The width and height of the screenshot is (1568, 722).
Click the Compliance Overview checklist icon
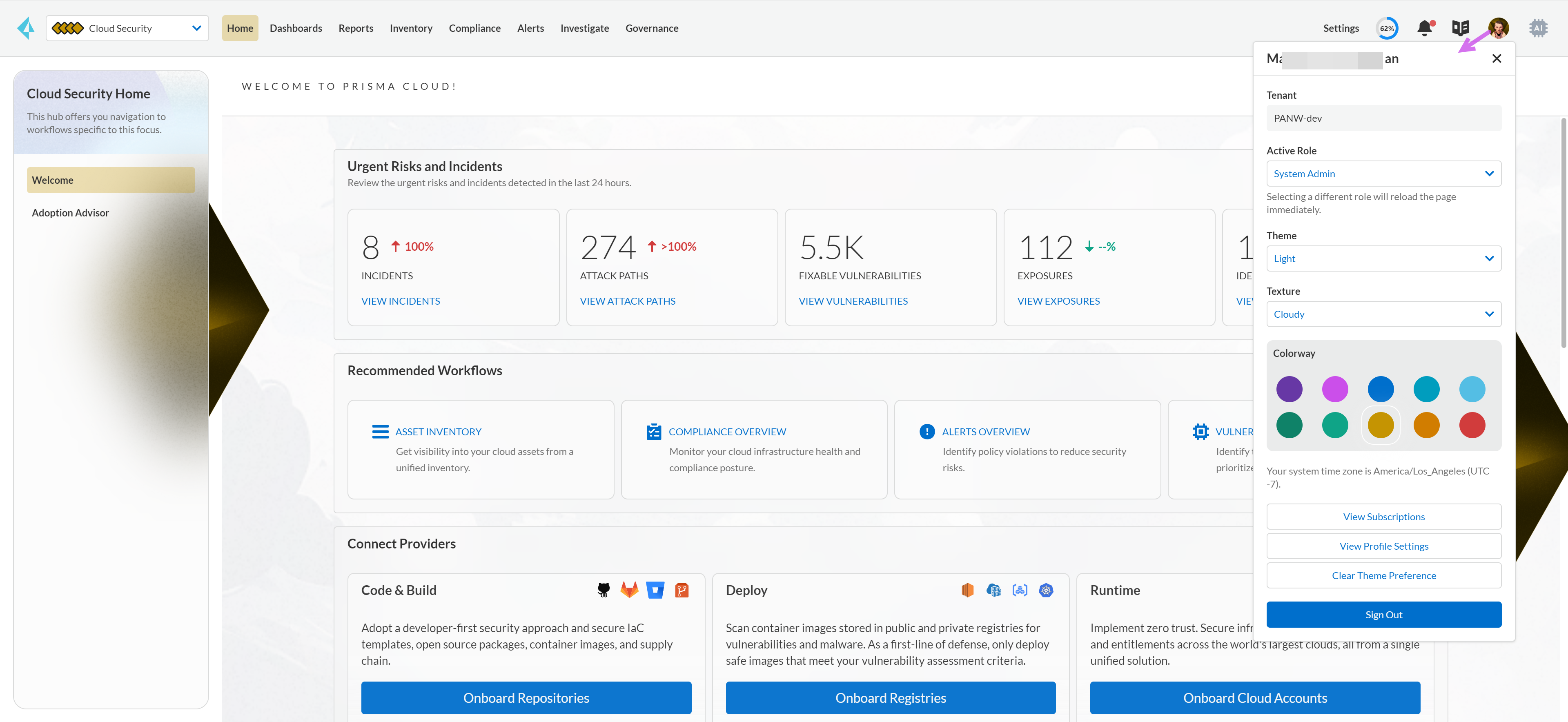click(654, 432)
